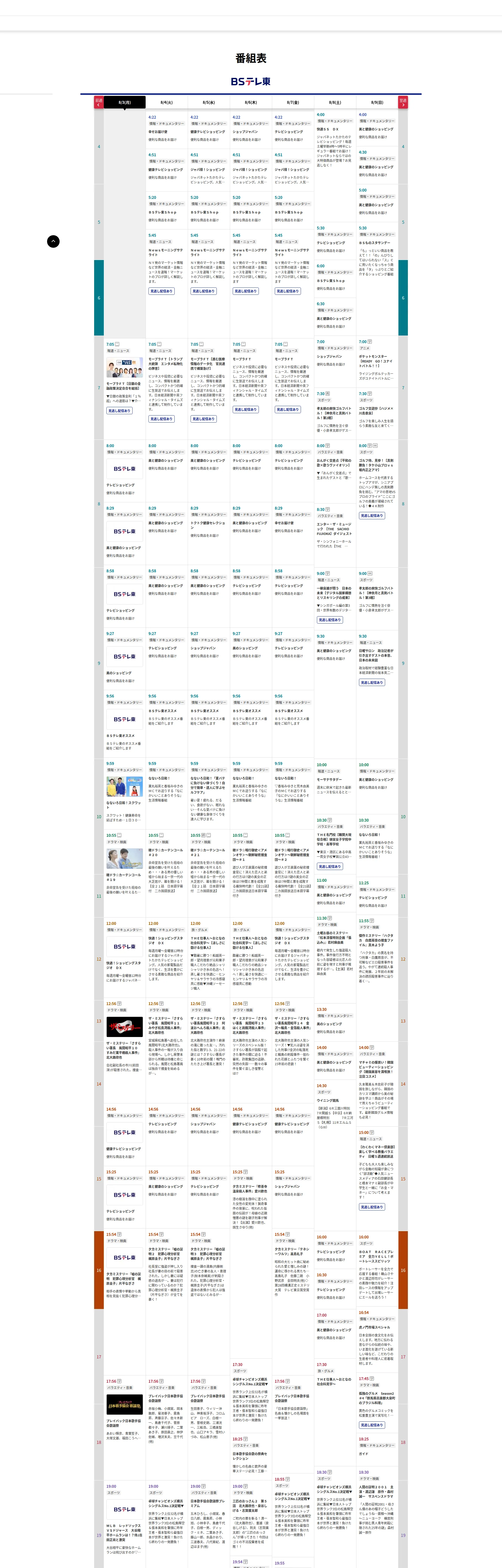Open Monday 8:00 テレビショッピング logo thumbnail
Image resolution: width=502 pixels, height=1568 pixels.
tap(125, 469)
